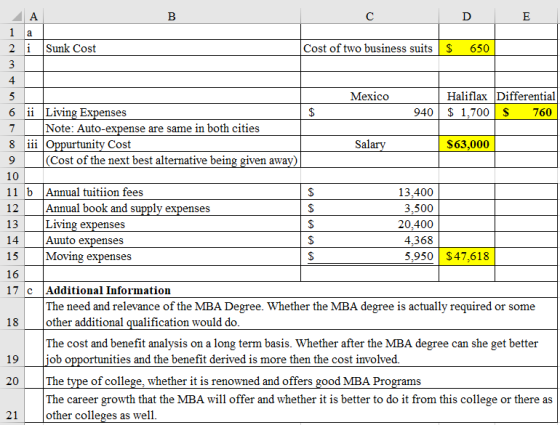Click the 4,368 value cell
Image resolution: width=560 pixels, height=425 pixels.
pos(369,240)
